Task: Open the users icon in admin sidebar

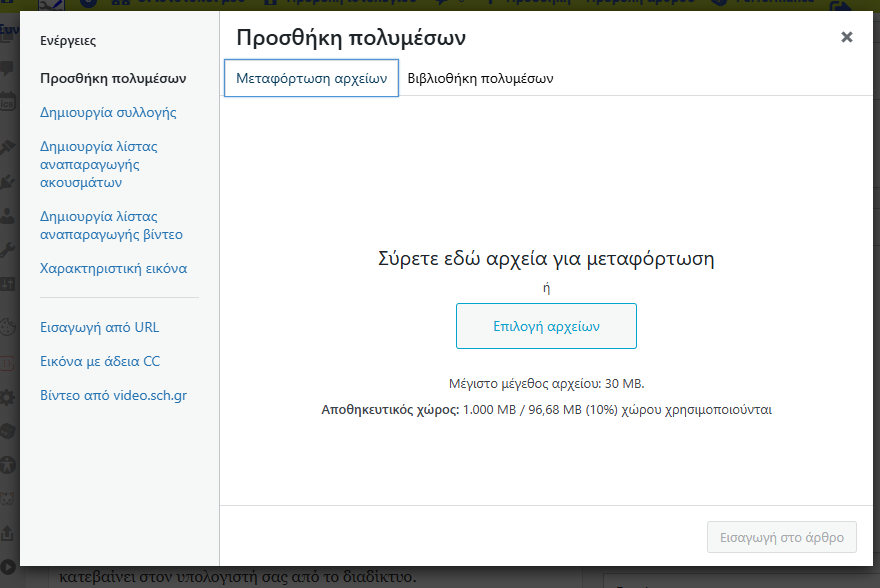Action: tap(8, 215)
